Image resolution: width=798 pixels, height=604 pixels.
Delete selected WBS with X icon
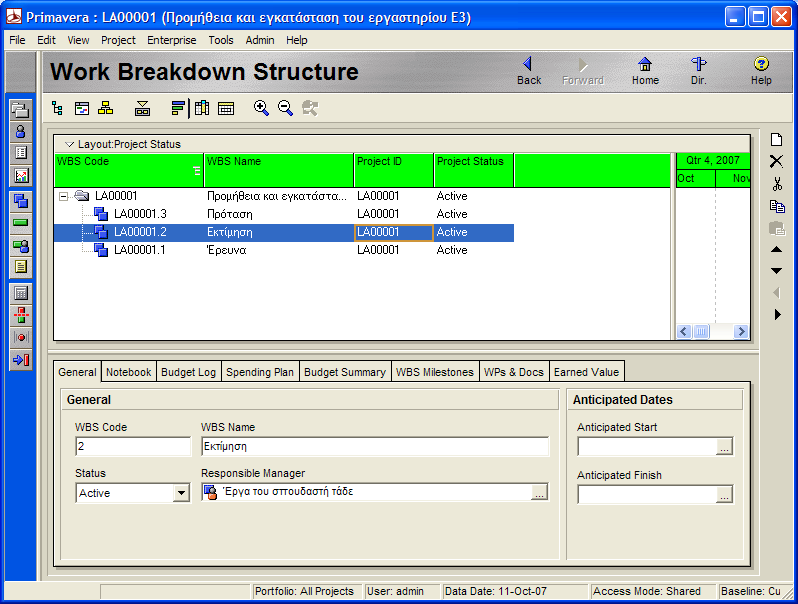click(777, 161)
